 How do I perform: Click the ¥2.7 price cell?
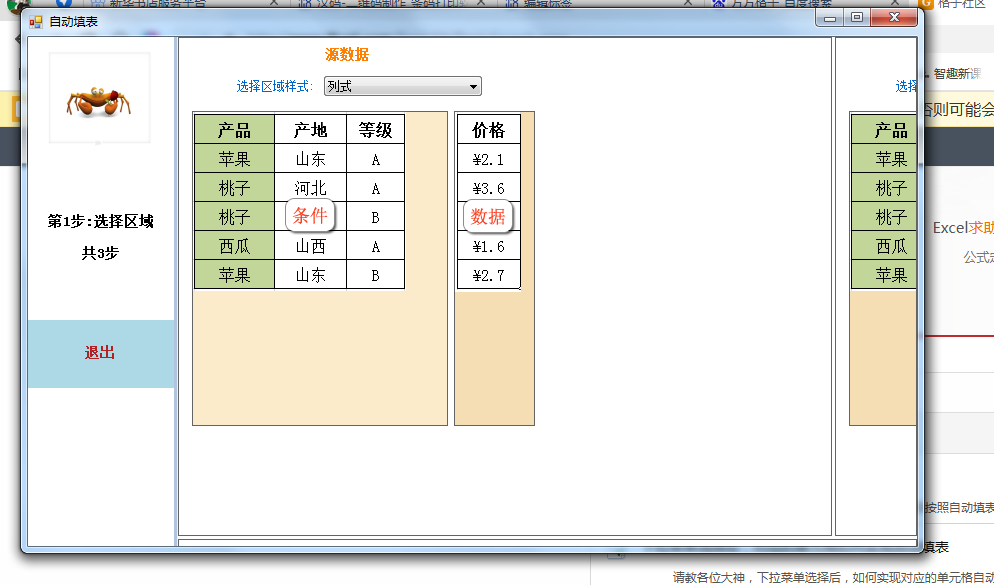coord(489,275)
